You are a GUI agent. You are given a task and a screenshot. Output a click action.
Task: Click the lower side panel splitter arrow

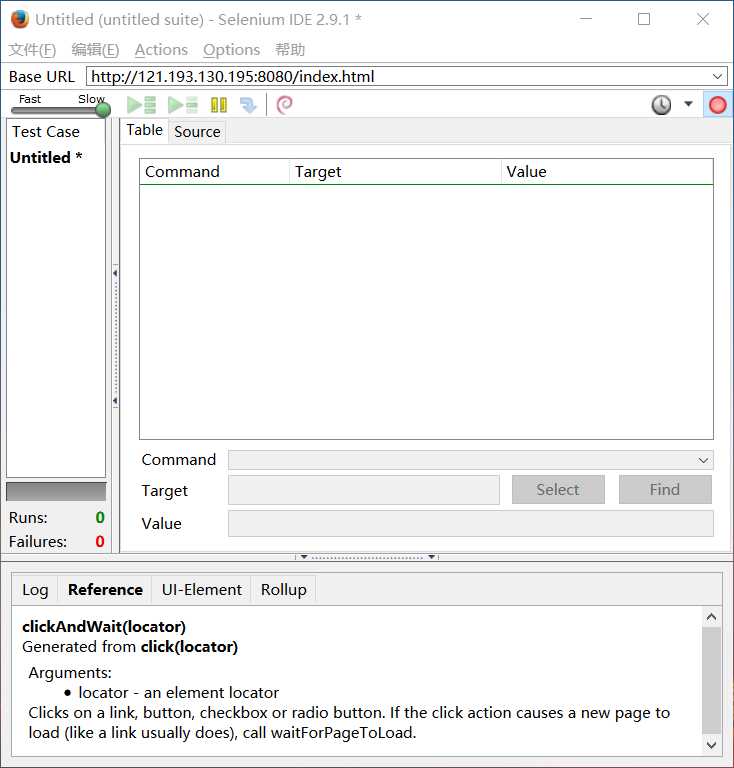(115, 401)
